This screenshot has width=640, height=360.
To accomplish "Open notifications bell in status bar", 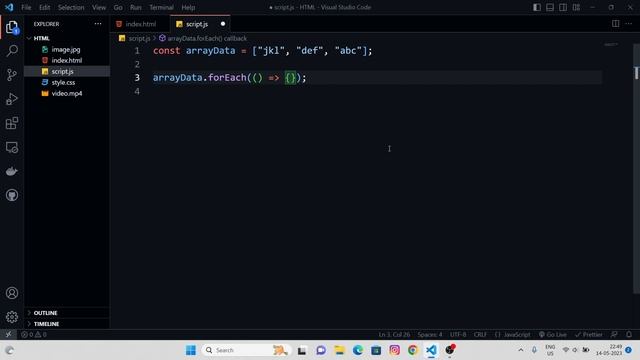I will (629, 334).
